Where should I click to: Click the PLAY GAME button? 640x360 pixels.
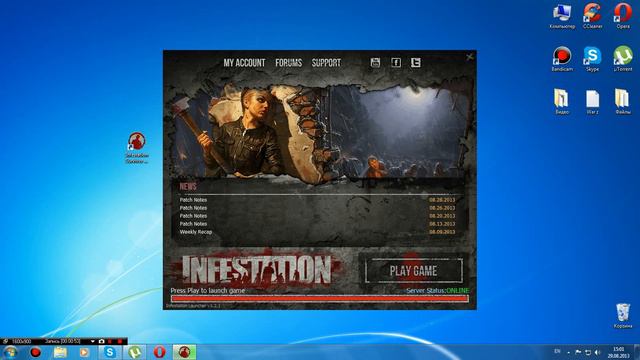pos(413,271)
